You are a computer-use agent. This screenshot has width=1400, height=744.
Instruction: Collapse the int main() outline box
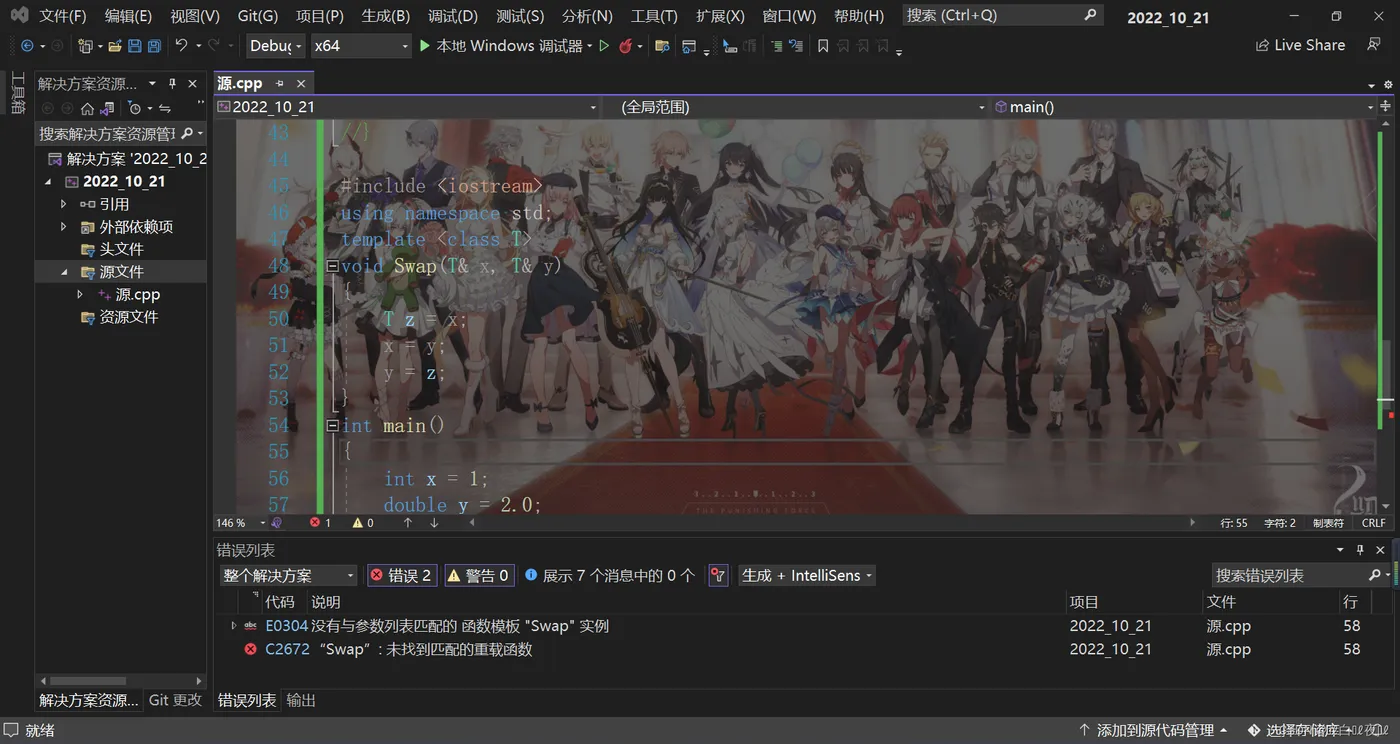coord(333,425)
